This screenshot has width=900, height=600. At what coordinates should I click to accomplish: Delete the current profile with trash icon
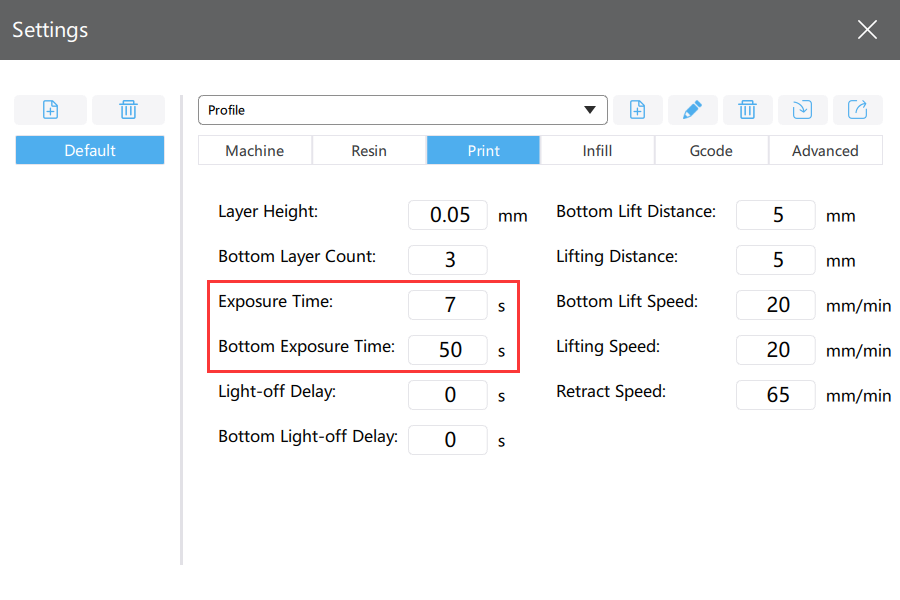point(747,110)
